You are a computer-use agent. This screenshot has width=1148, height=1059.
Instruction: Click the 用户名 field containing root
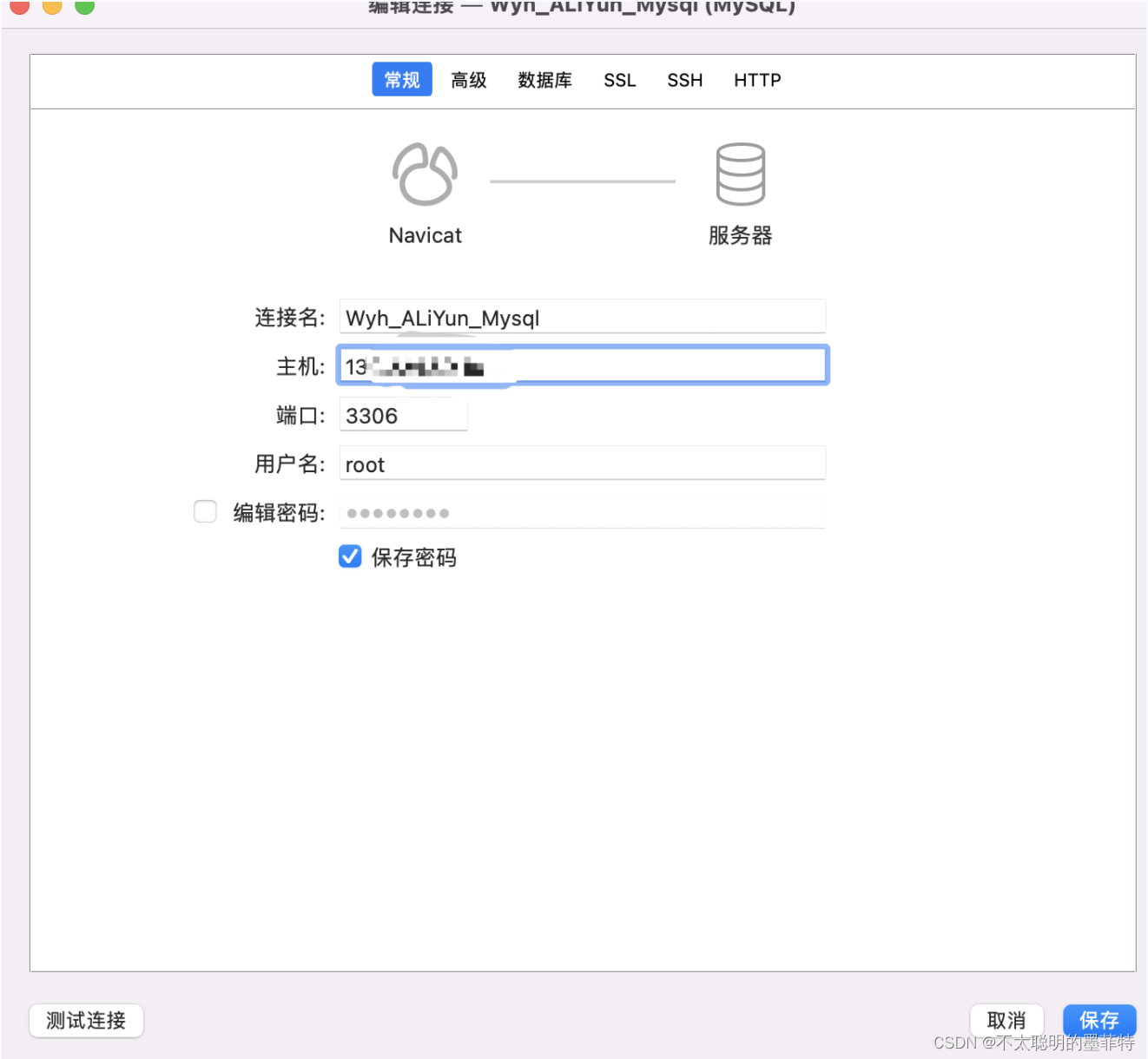click(x=582, y=464)
